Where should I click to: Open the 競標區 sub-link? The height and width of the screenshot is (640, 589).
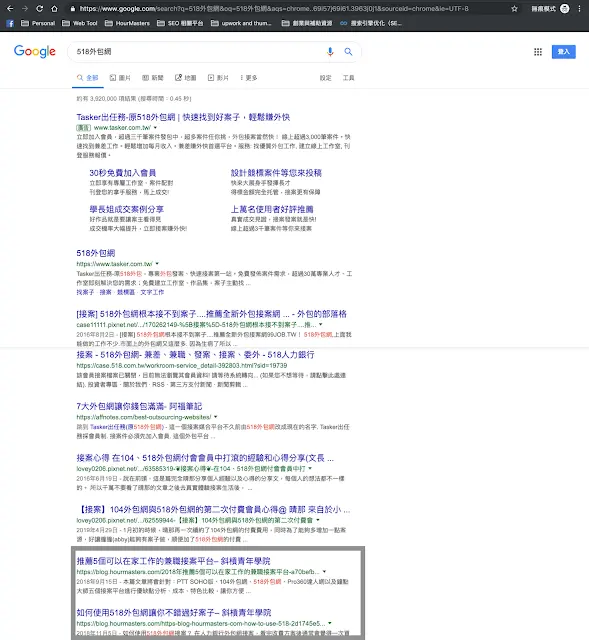tap(126, 292)
